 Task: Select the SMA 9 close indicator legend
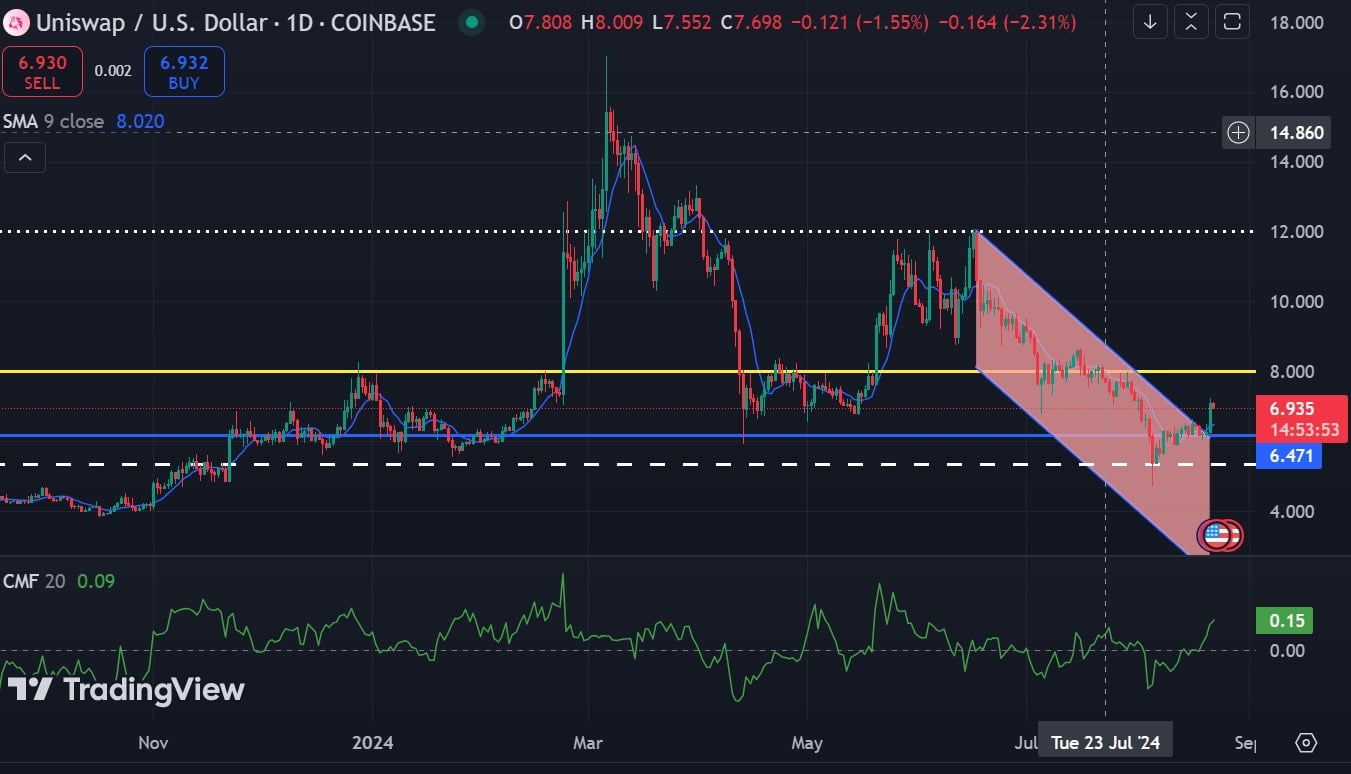53,121
